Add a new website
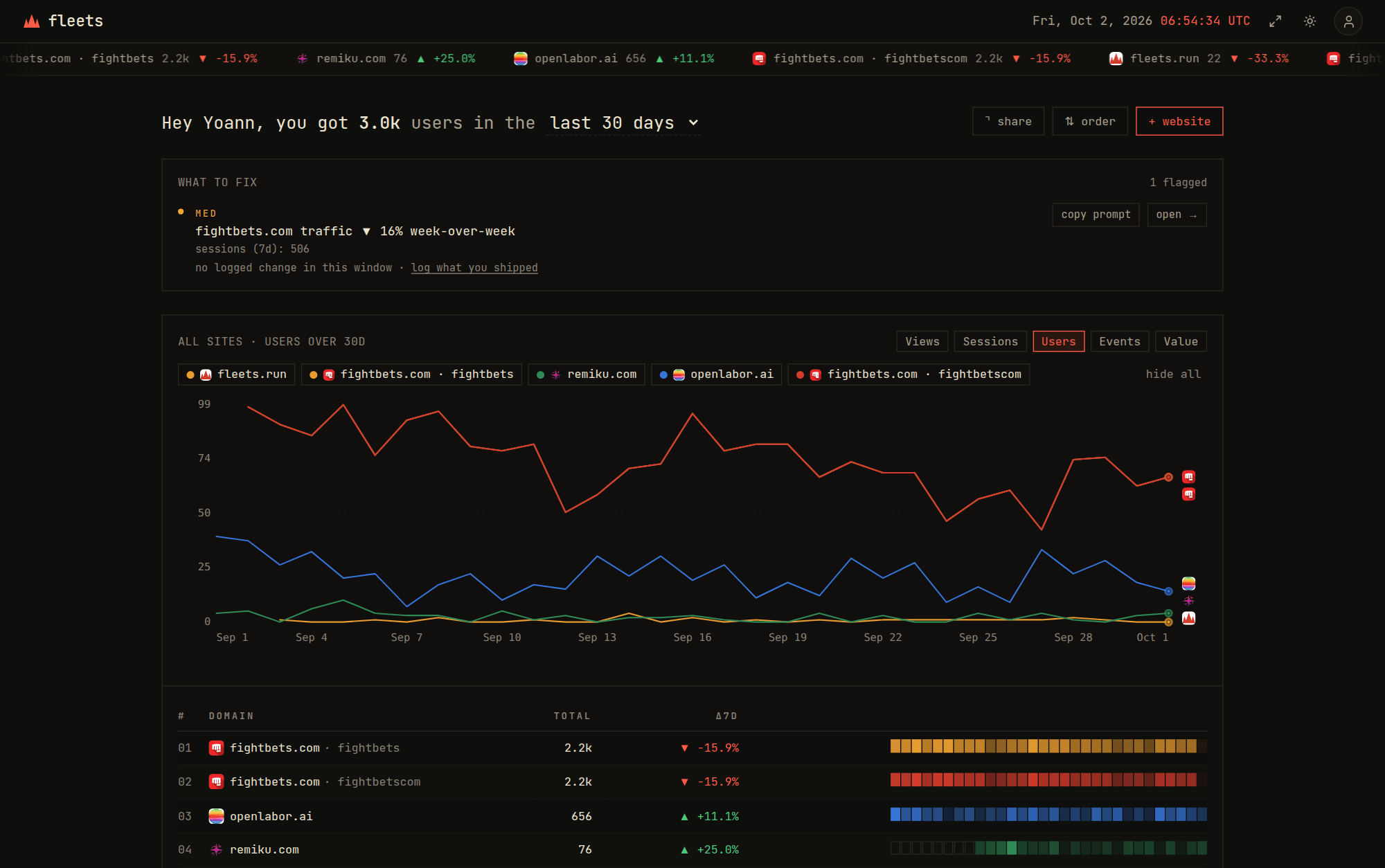The height and width of the screenshot is (868, 1385). (x=1179, y=121)
